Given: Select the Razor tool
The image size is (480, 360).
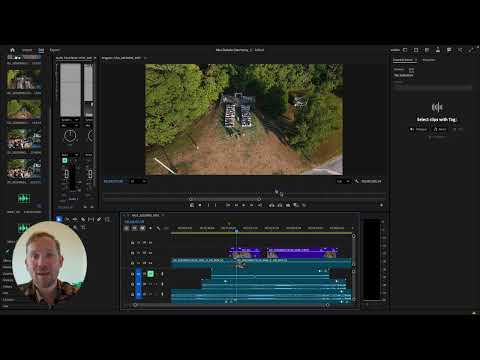Looking at the screenshot, I should click(x=83, y=219).
